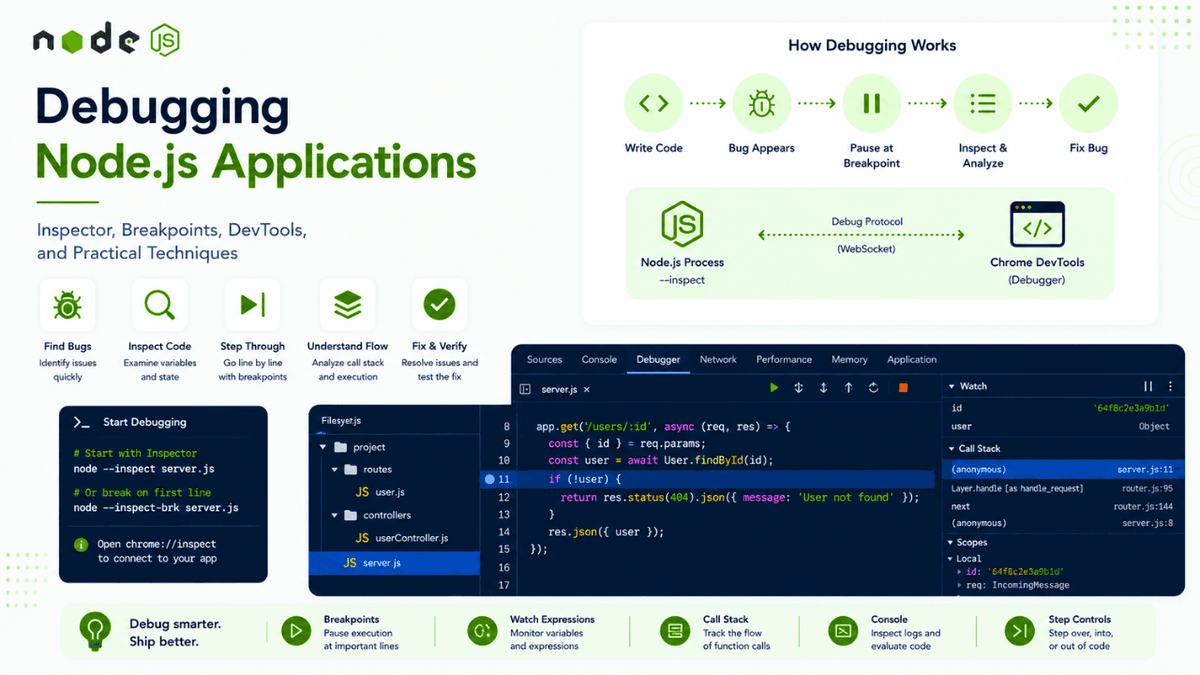Collapse the Local scope
This screenshot has height=675, width=1200.
pos(950,558)
